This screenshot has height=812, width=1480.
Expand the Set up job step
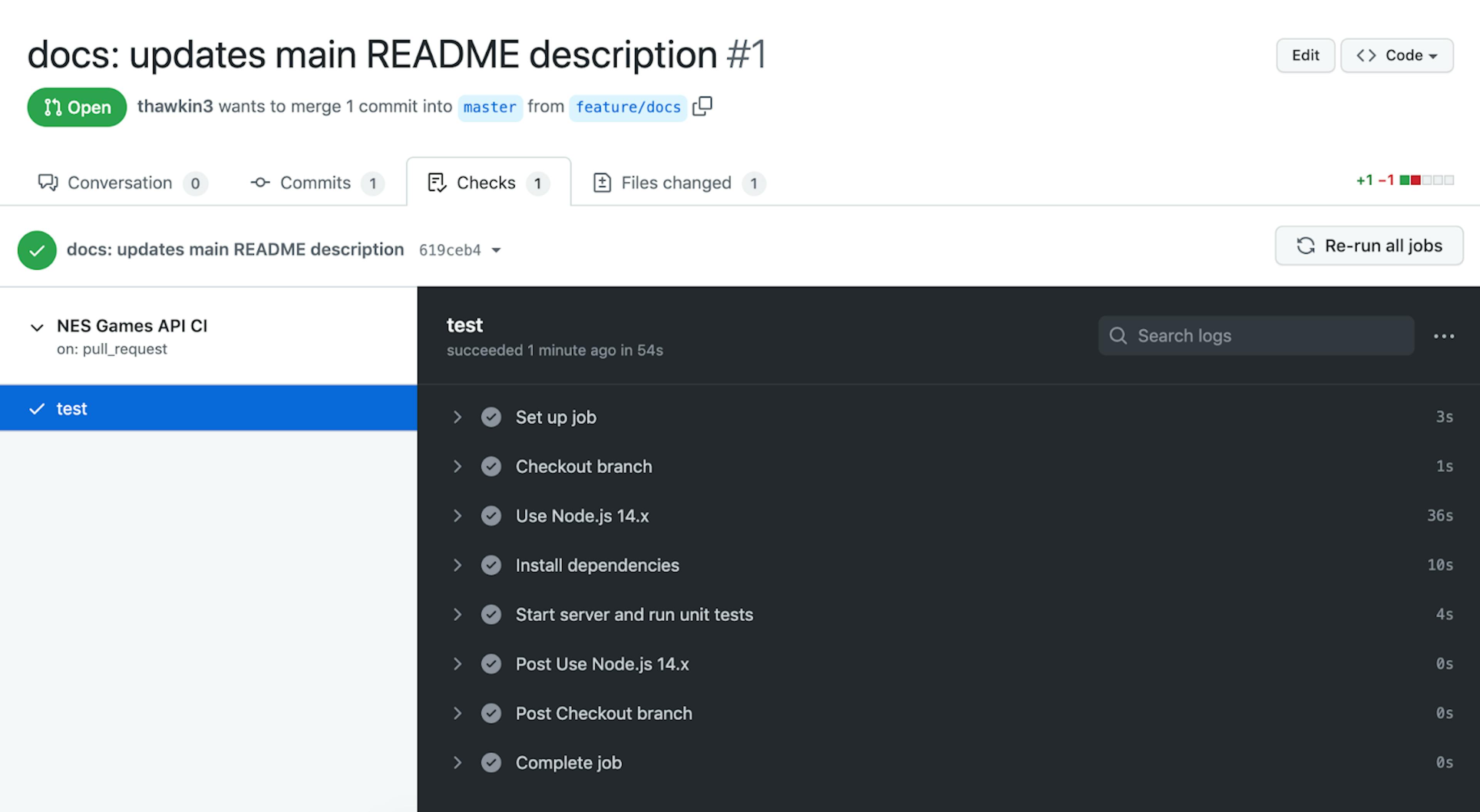[458, 417]
